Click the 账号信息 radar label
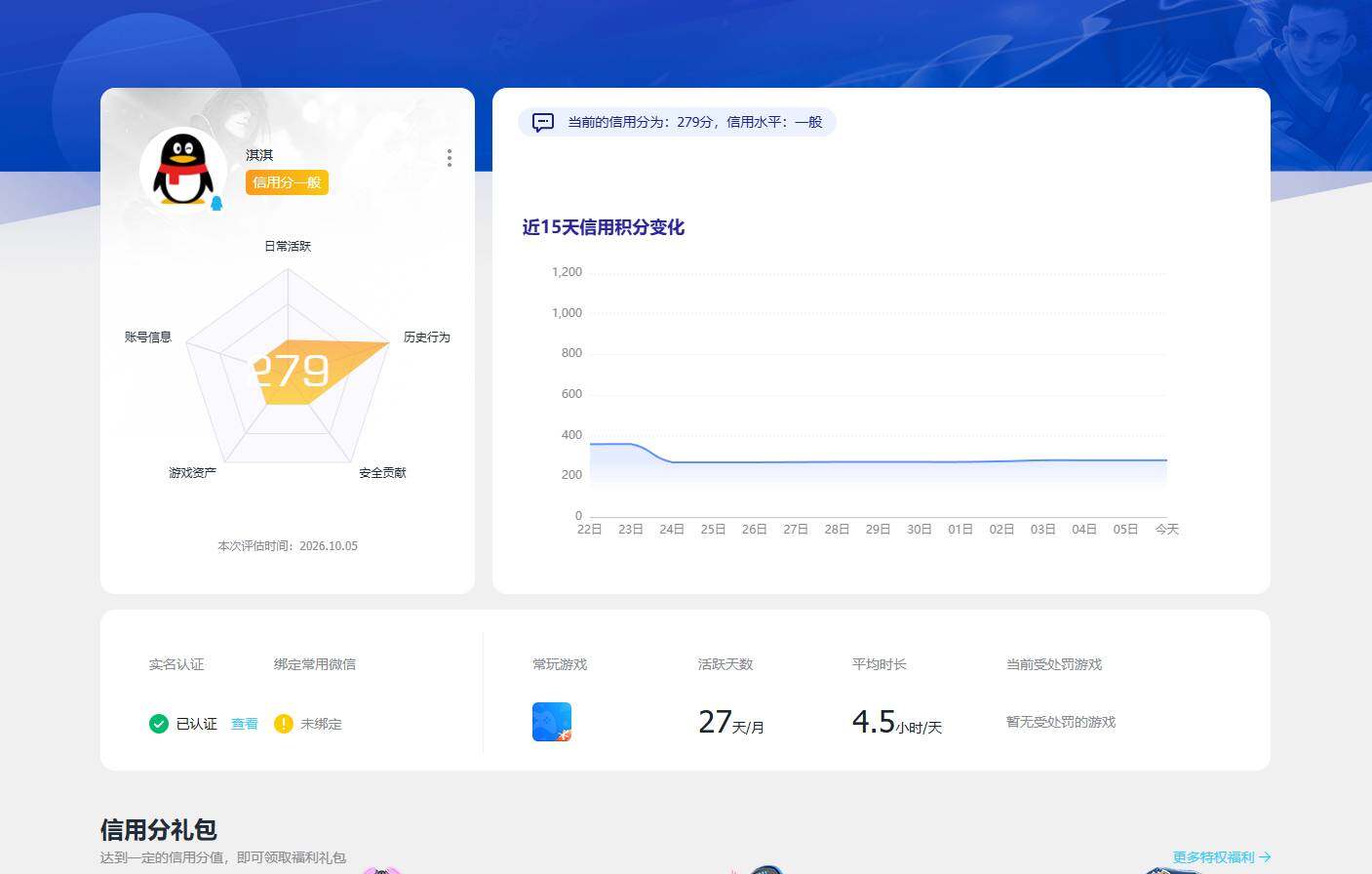The height and width of the screenshot is (874, 1372). click(x=148, y=338)
